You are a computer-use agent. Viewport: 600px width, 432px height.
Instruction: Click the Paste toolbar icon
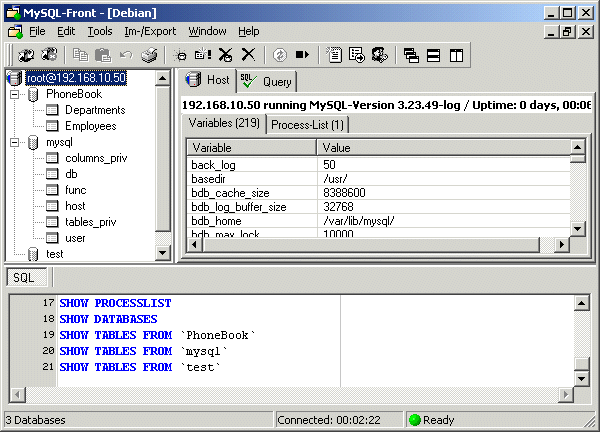[x=103, y=55]
